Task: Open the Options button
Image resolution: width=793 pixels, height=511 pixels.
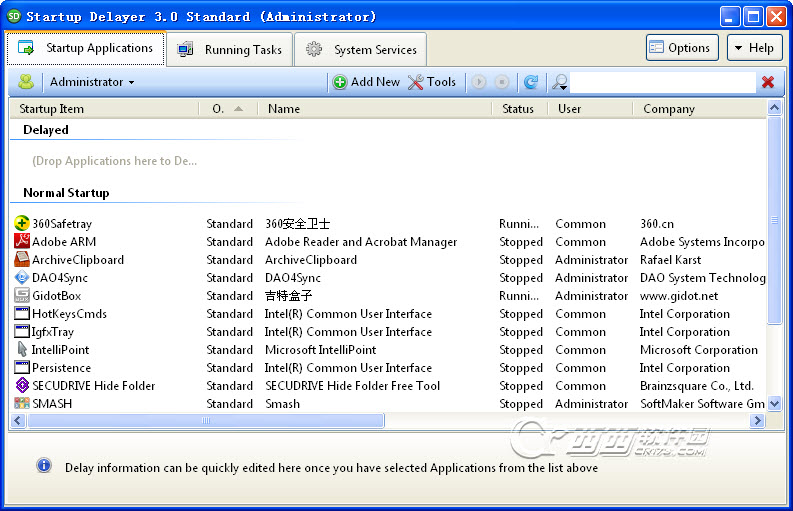Action: (680, 48)
